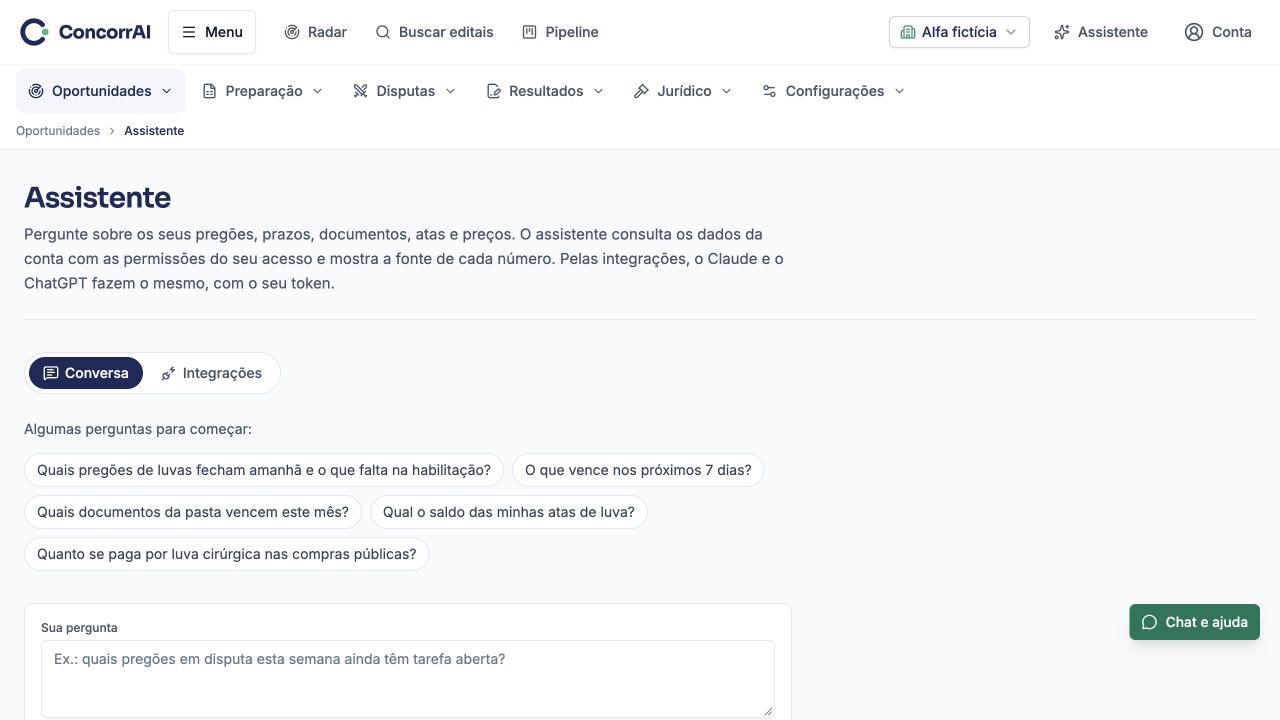
Task: Open the Alfa fictícia company selector
Action: pos(959,32)
